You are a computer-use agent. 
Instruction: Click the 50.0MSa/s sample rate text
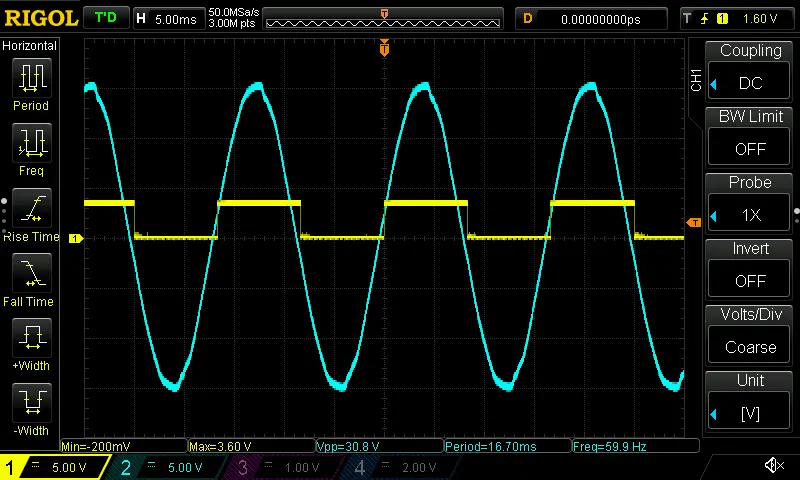pyautogui.click(x=234, y=12)
